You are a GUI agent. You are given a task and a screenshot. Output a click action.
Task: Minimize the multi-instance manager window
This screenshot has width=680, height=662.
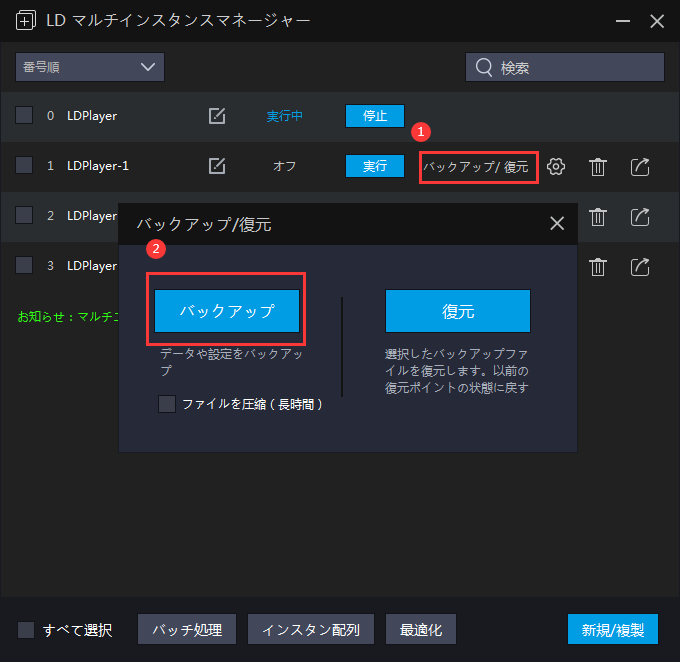click(623, 21)
